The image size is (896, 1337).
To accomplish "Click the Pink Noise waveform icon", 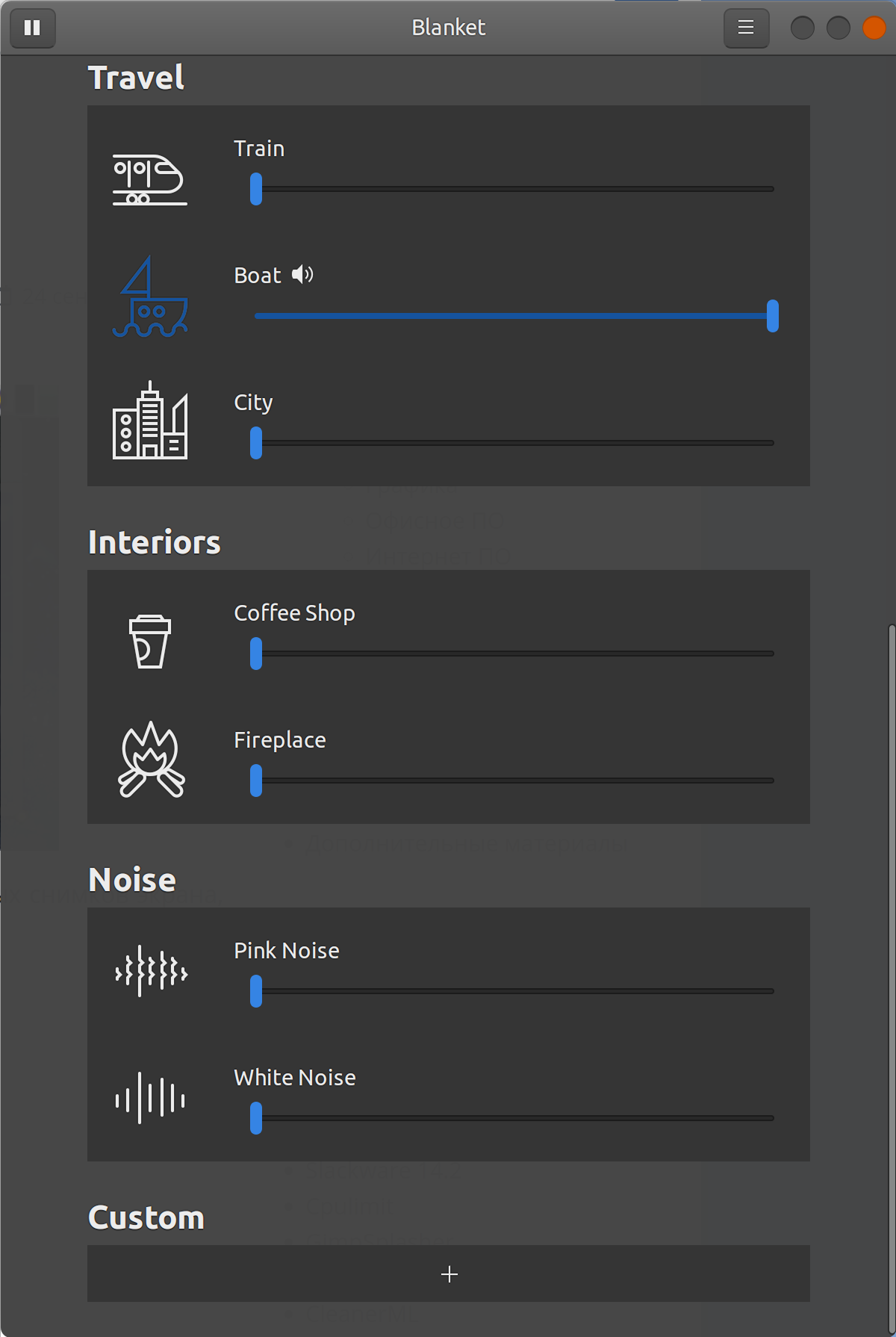I will click(x=151, y=972).
